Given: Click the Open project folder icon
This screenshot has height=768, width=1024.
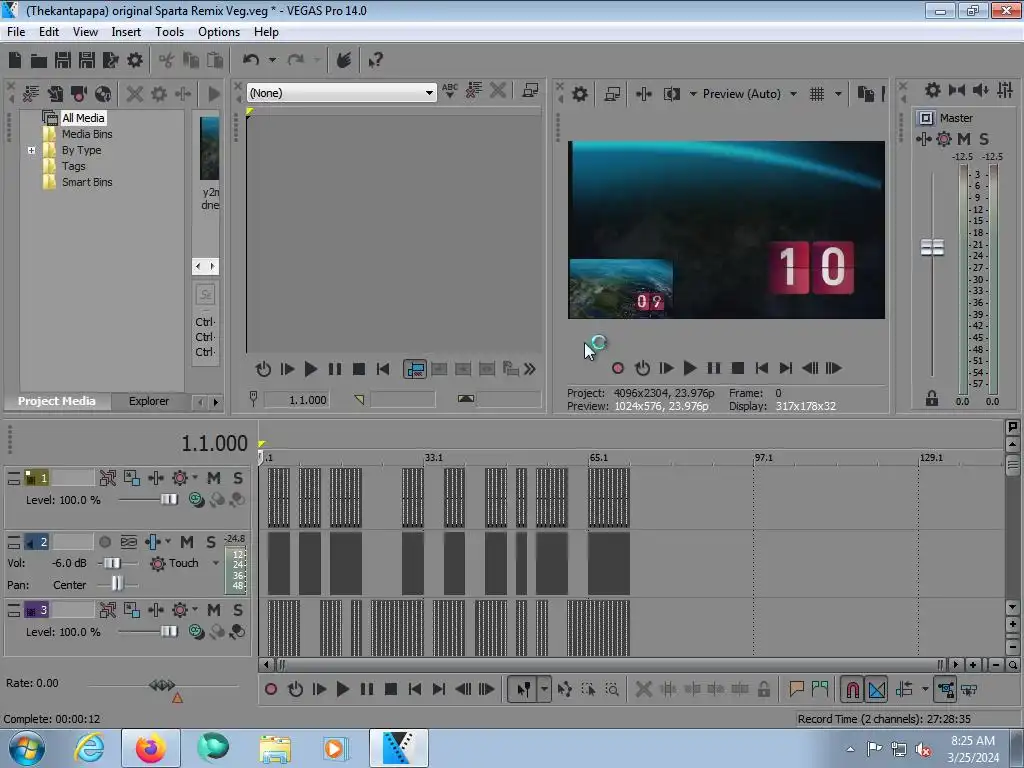Looking at the screenshot, I should coord(39,61).
